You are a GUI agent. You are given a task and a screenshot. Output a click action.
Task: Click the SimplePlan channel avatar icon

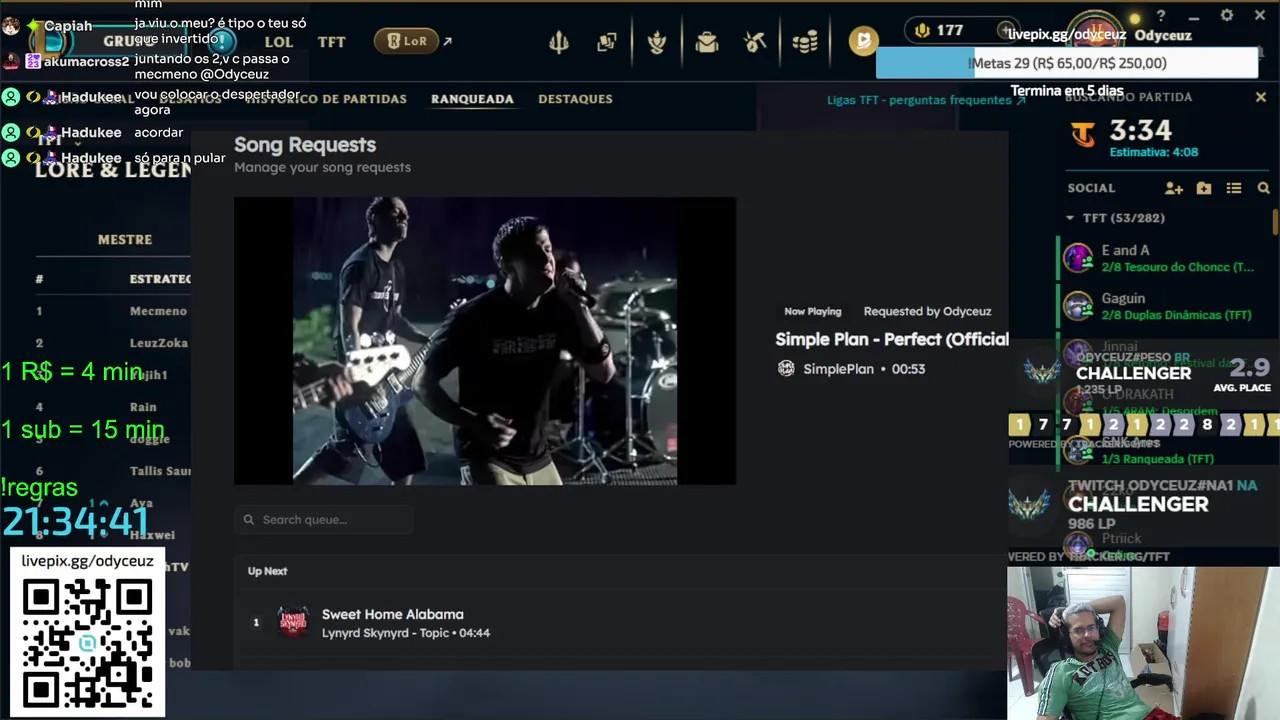786,369
